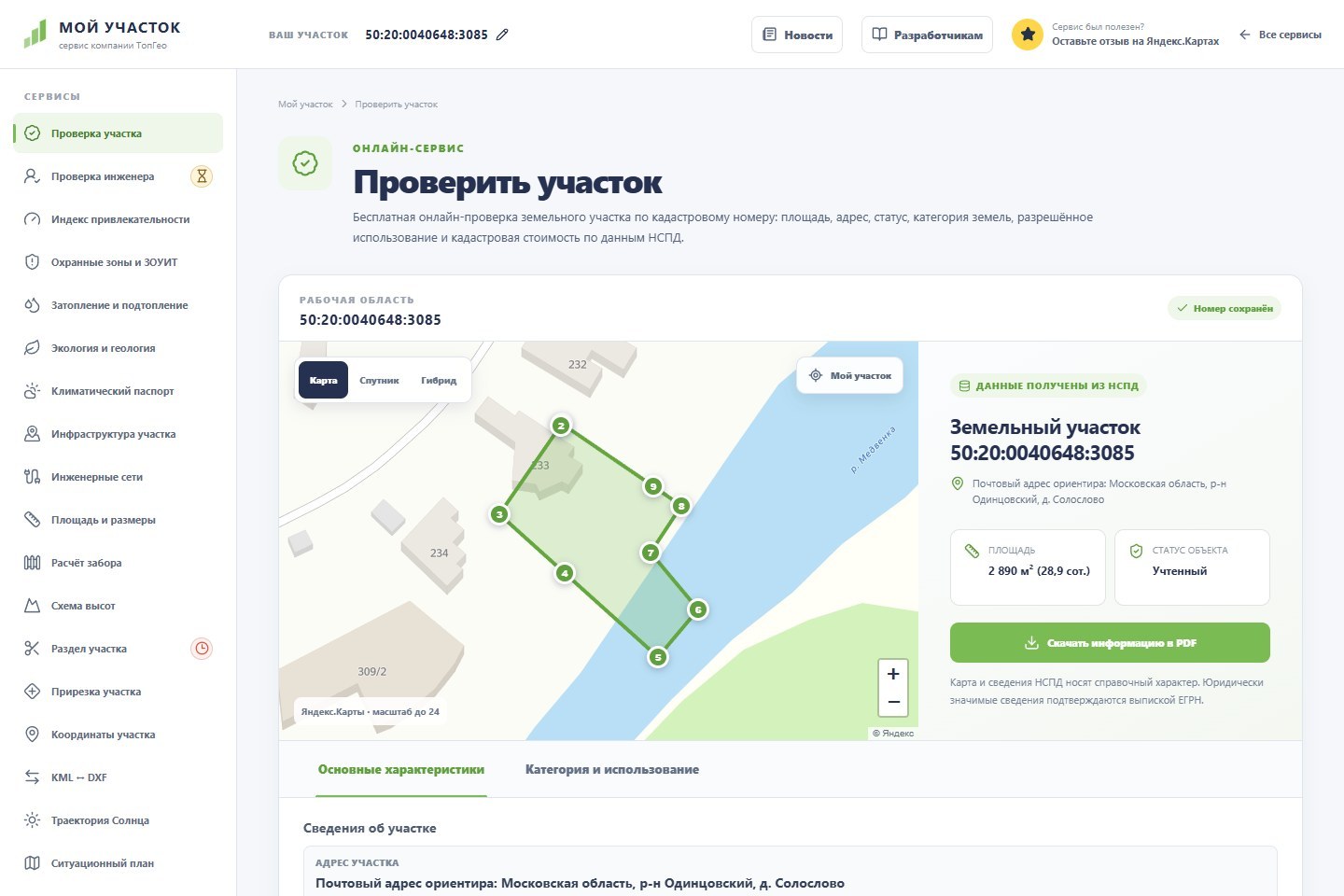Click the red clock badge beside Раздел участка

202,649
